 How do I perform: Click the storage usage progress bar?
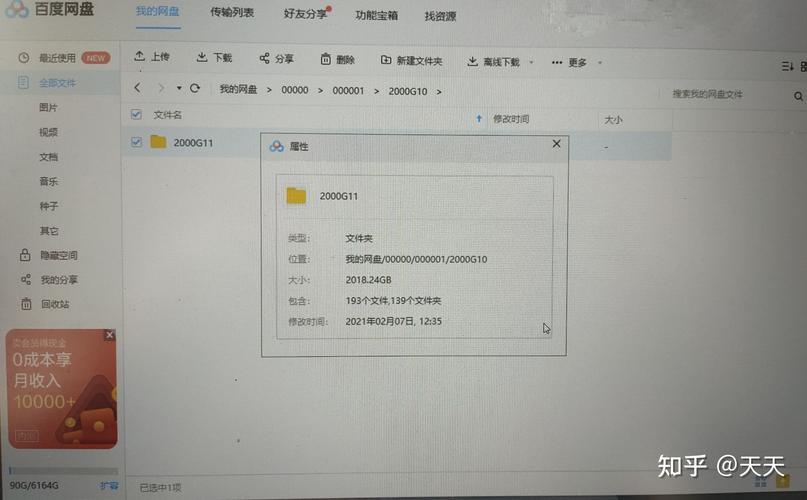tap(63, 470)
